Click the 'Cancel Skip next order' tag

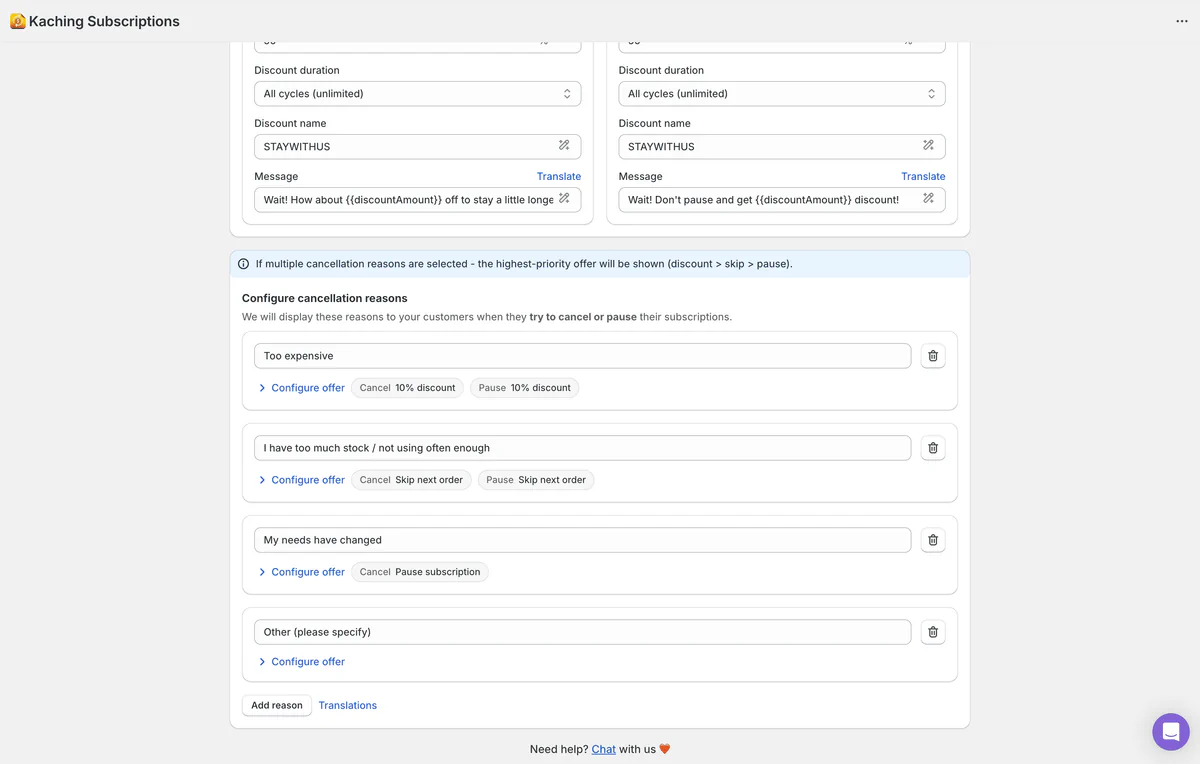pos(411,480)
